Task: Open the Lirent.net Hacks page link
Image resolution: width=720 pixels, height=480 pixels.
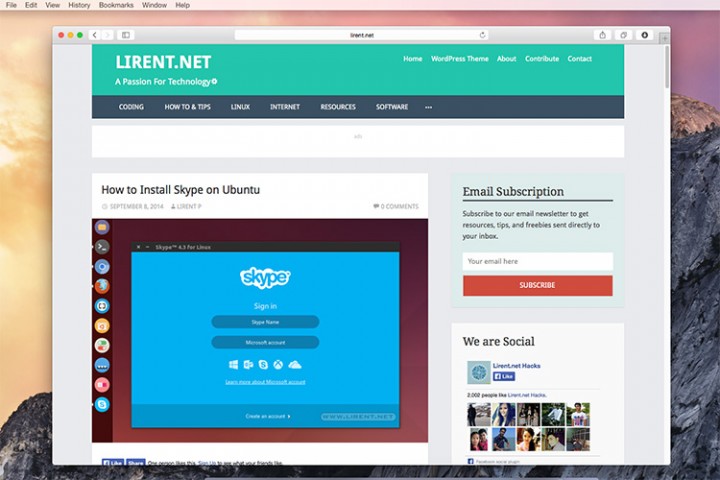Action: (x=516, y=366)
